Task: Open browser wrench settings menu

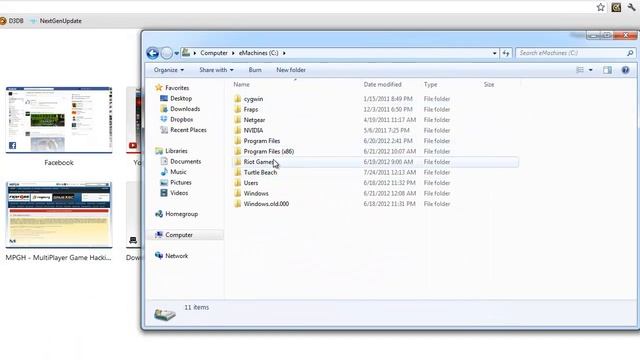Action: tap(631, 7)
